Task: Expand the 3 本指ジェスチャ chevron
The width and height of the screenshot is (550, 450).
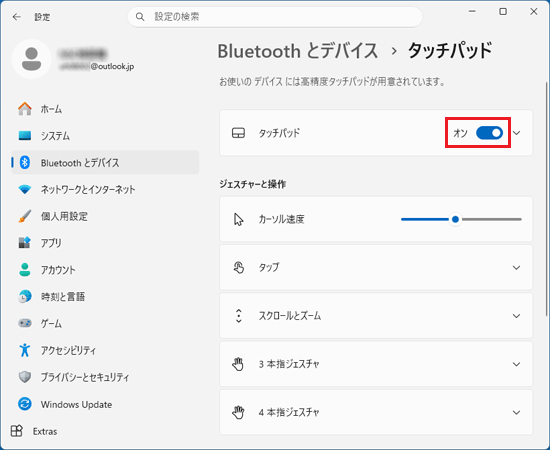Action: tap(516, 364)
